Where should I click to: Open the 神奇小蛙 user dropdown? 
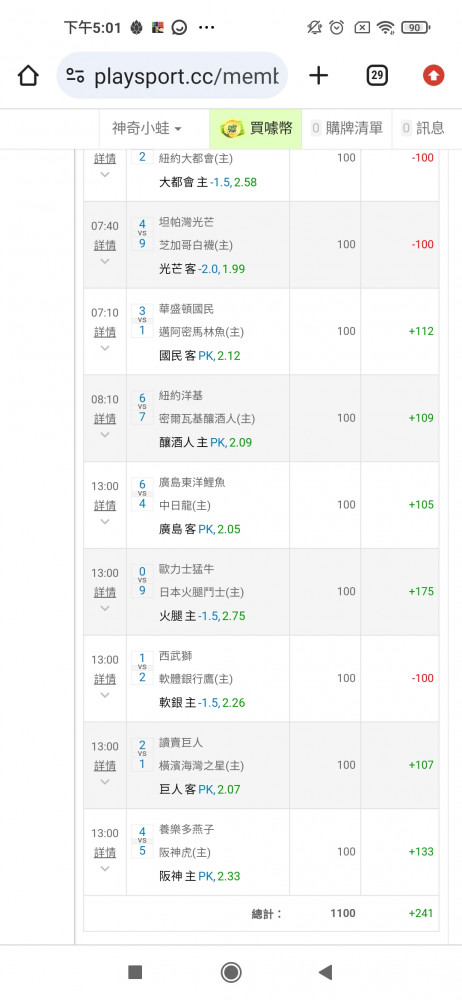147,128
